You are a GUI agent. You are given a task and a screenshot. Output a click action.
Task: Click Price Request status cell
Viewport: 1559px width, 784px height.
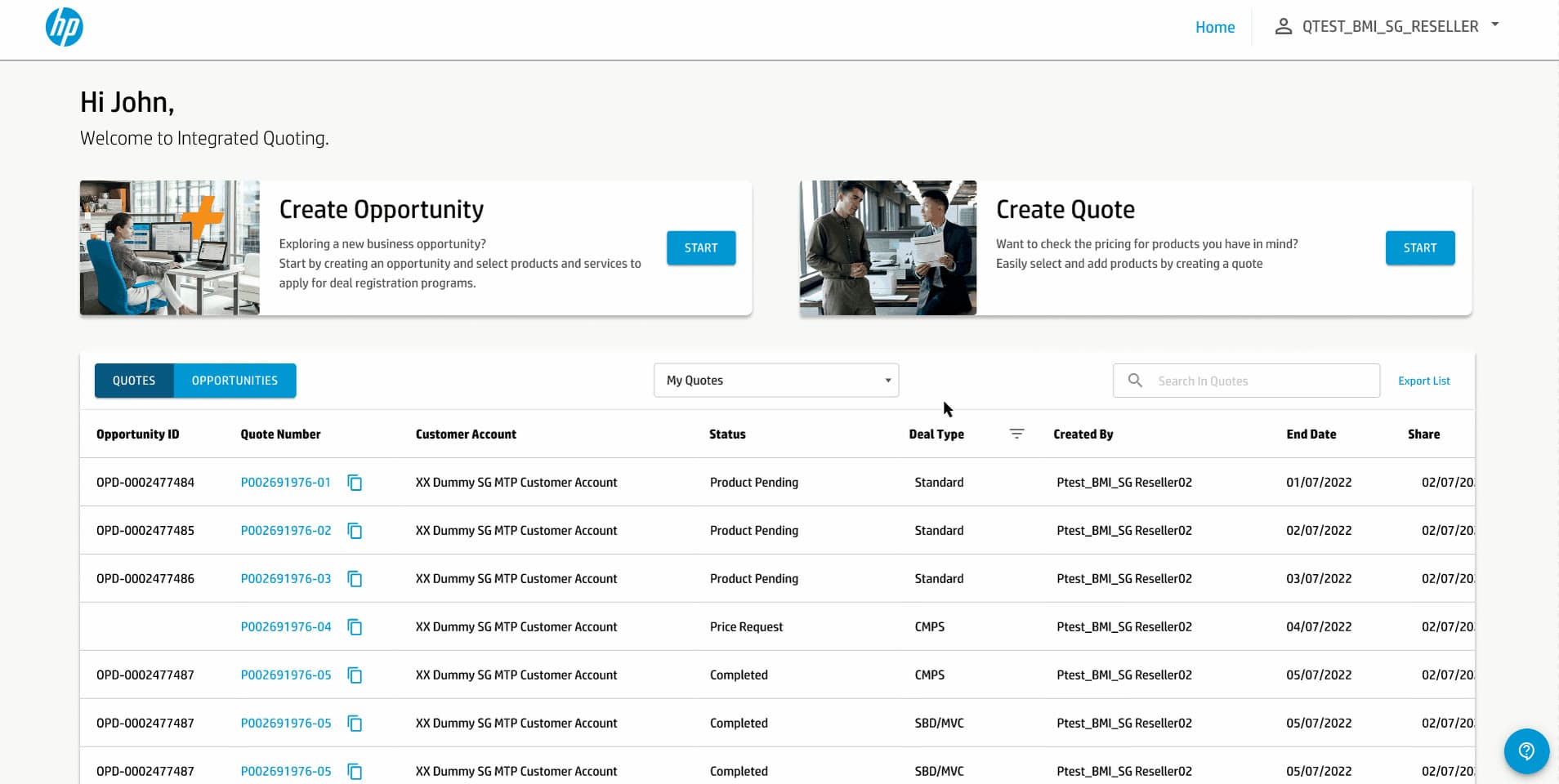pos(746,627)
